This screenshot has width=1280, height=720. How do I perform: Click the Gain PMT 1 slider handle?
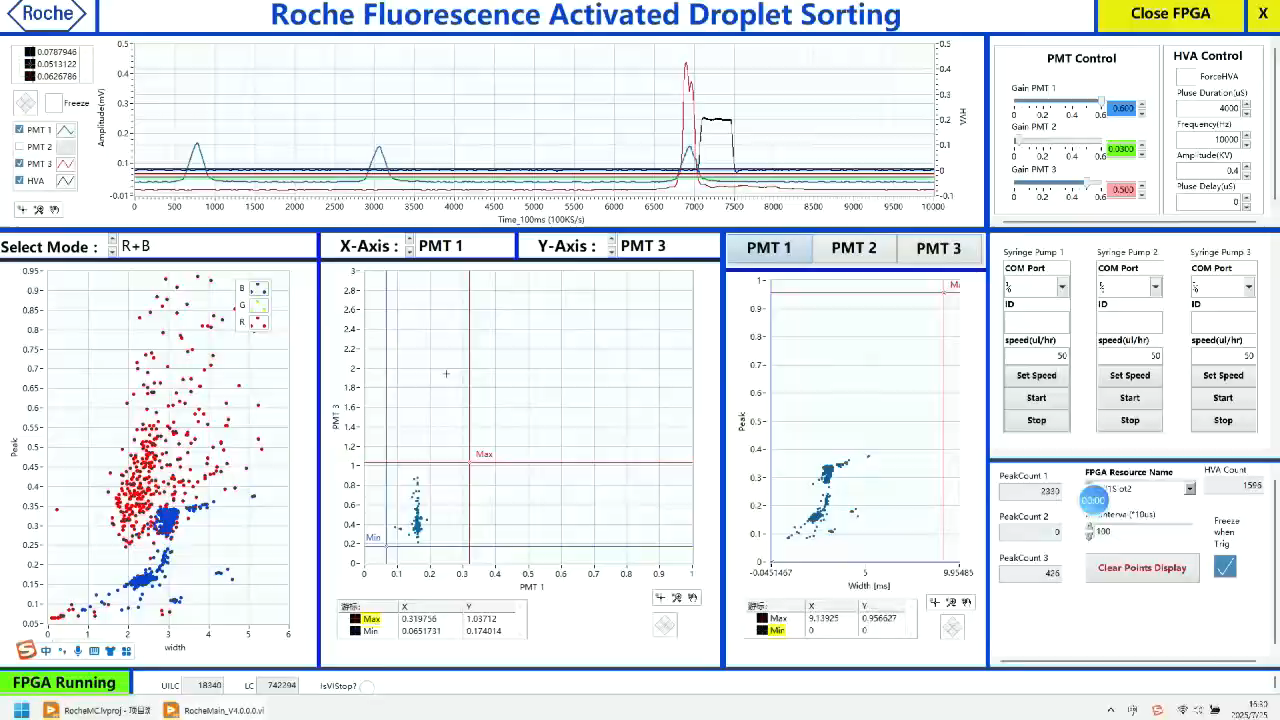(x=1101, y=101)
